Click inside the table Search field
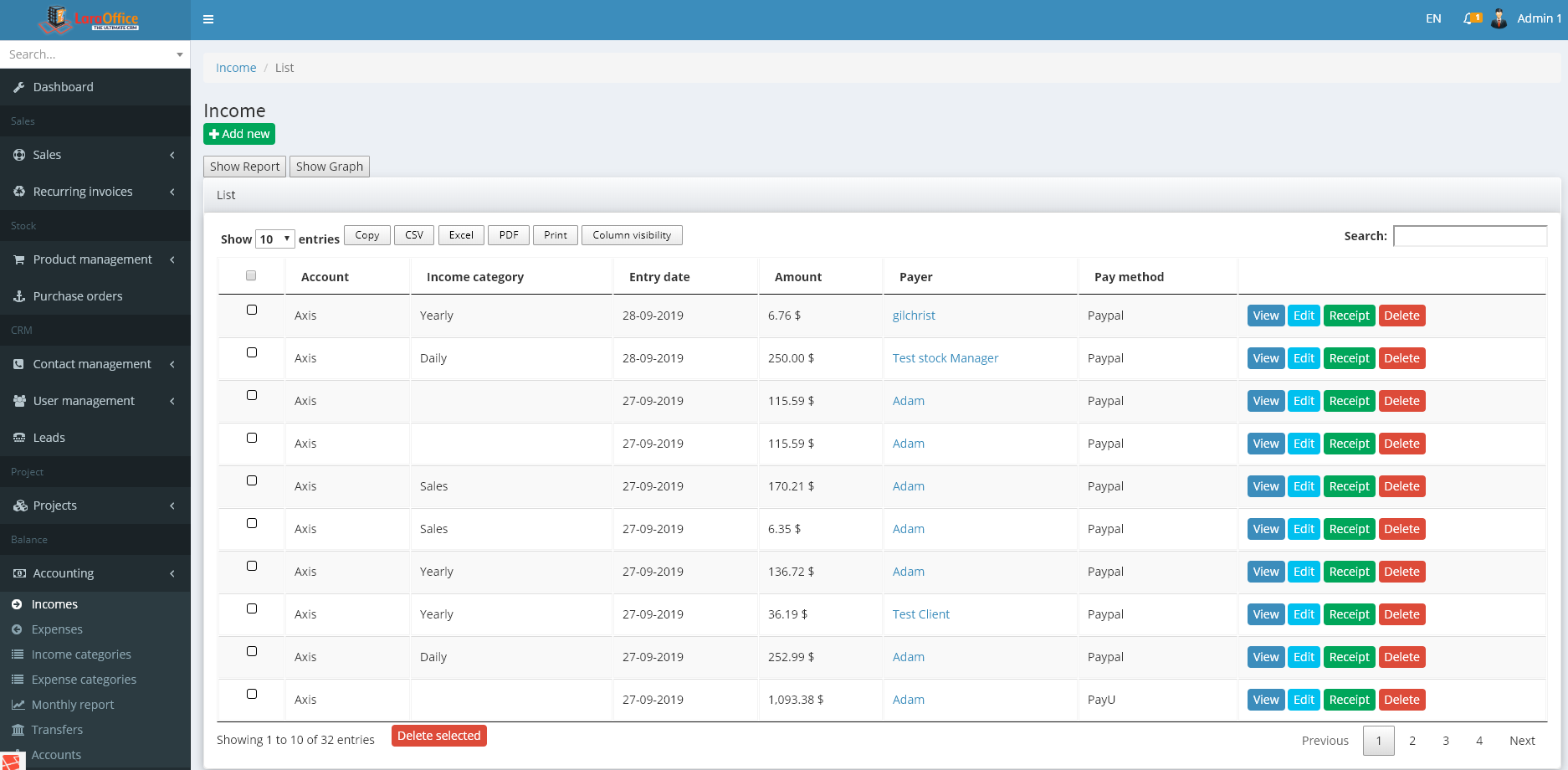1568x770 pixels. click(1470, 235)
